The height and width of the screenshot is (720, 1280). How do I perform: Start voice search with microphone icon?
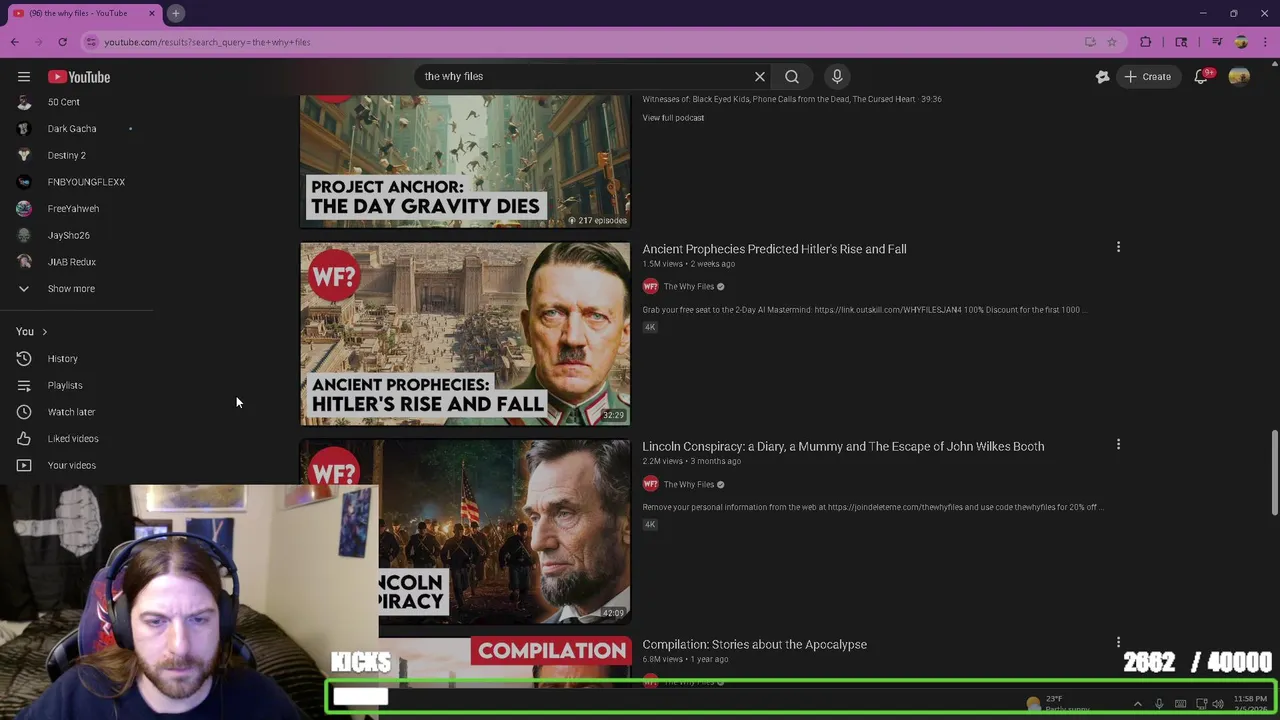(x=837, y=76)
